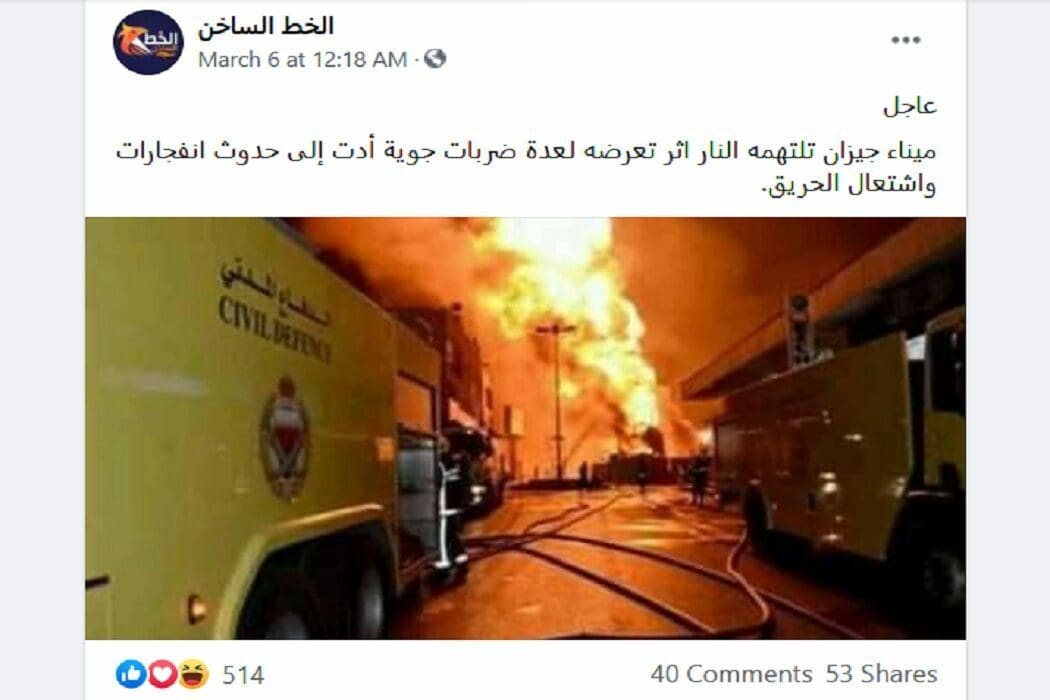Click the عاجل text in the post
Screen dimensions: 1050x700
click(x=909, y=107)
